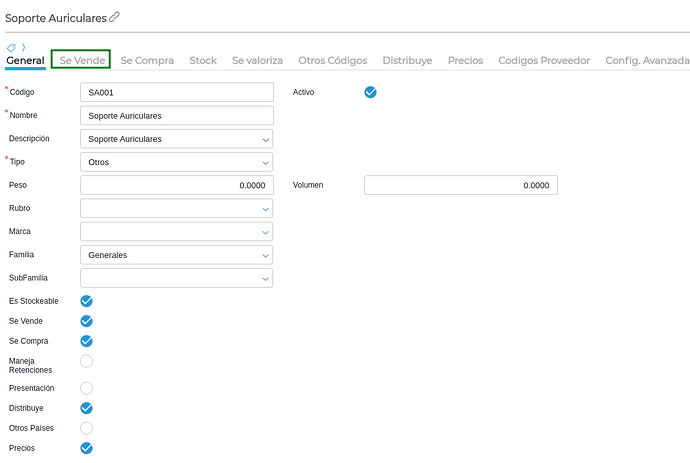Uncheck the Activo checkbox
Viewport: 690px width, 463px height.
[x=370, y=92]
